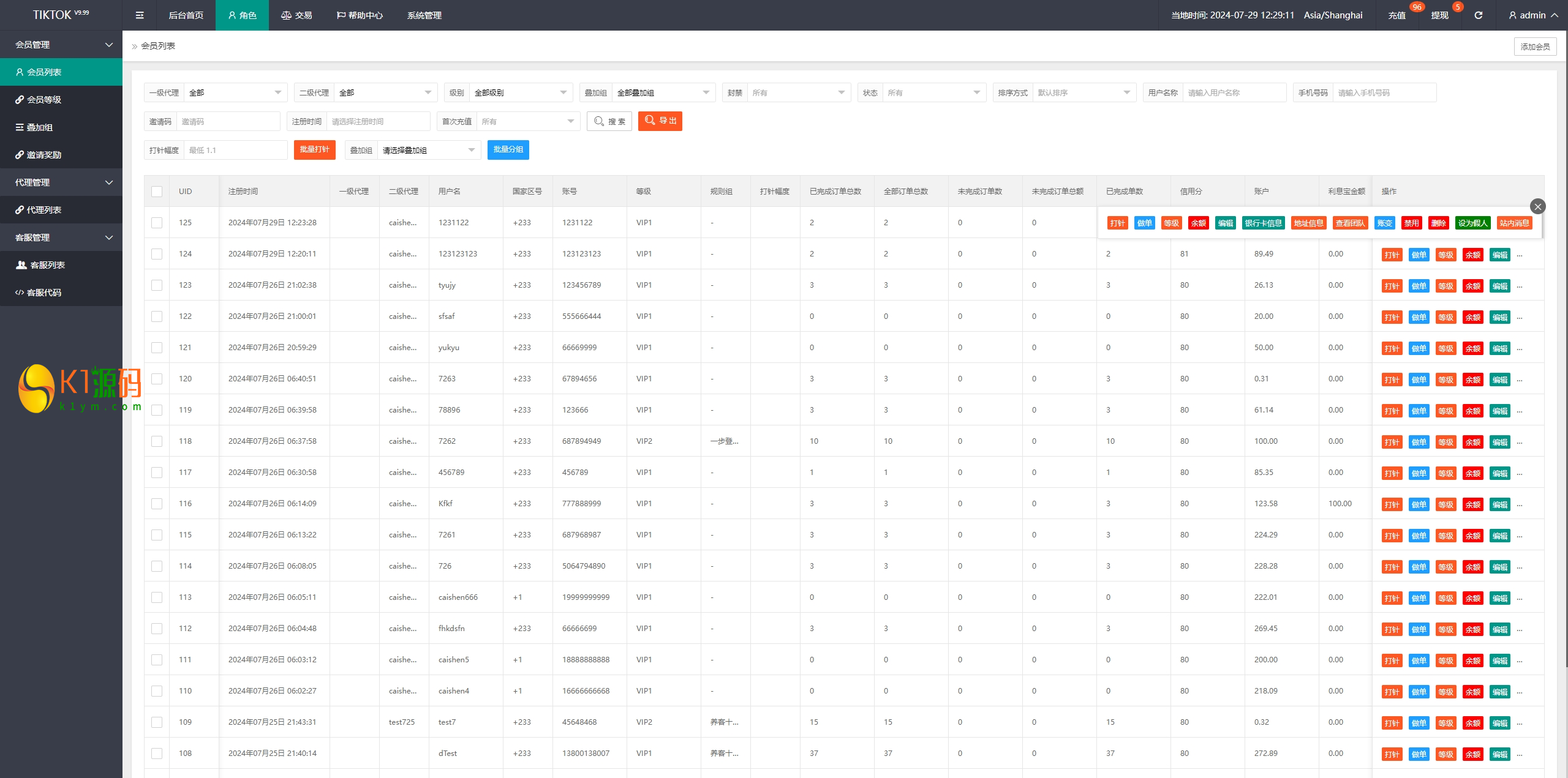Screen dimensions: 1568x778
Task: Click the 批量打针 button
Action: (x=314, y=150)
